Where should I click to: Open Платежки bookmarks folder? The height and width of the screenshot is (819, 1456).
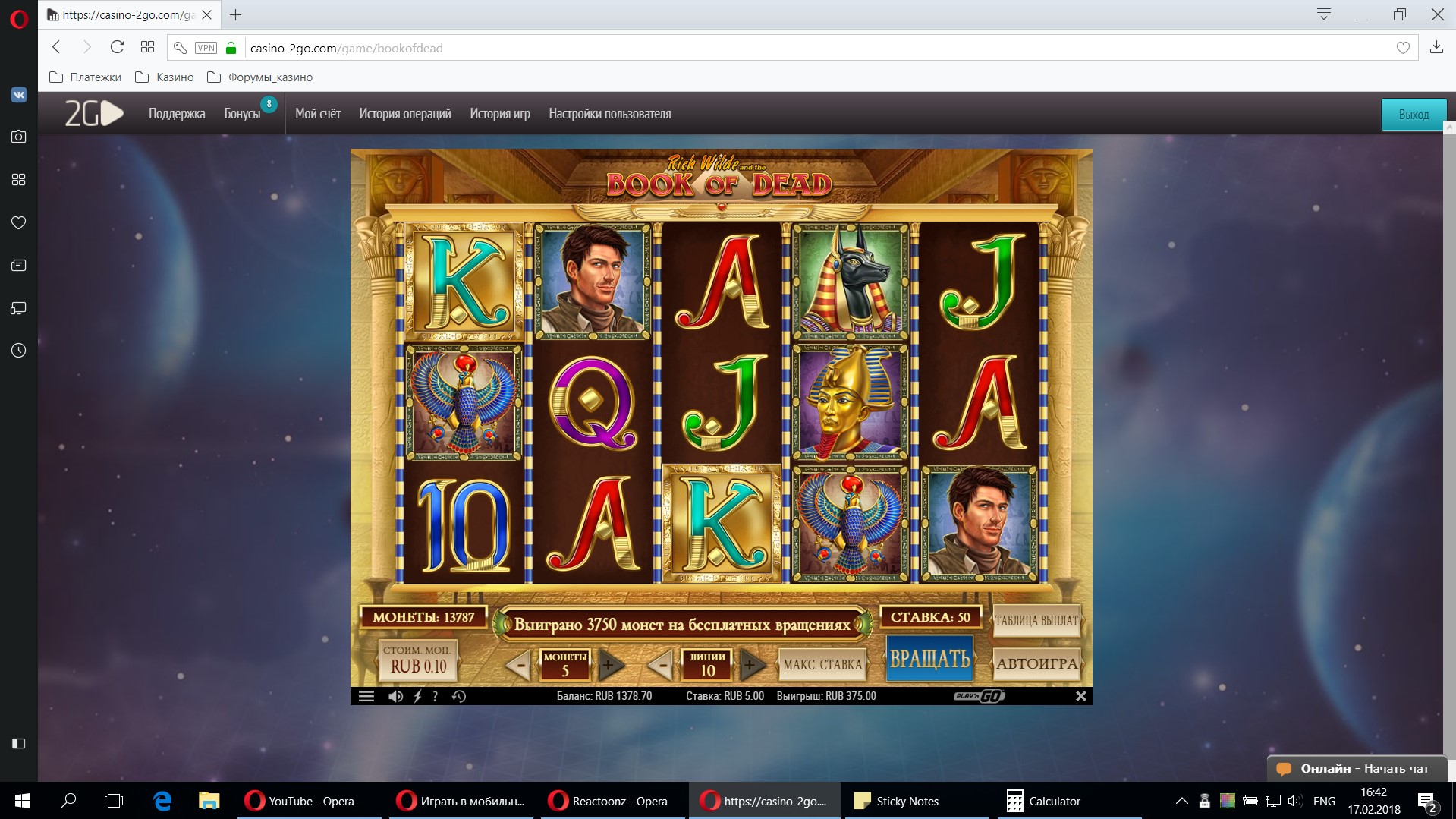click(x=85, y=77)
